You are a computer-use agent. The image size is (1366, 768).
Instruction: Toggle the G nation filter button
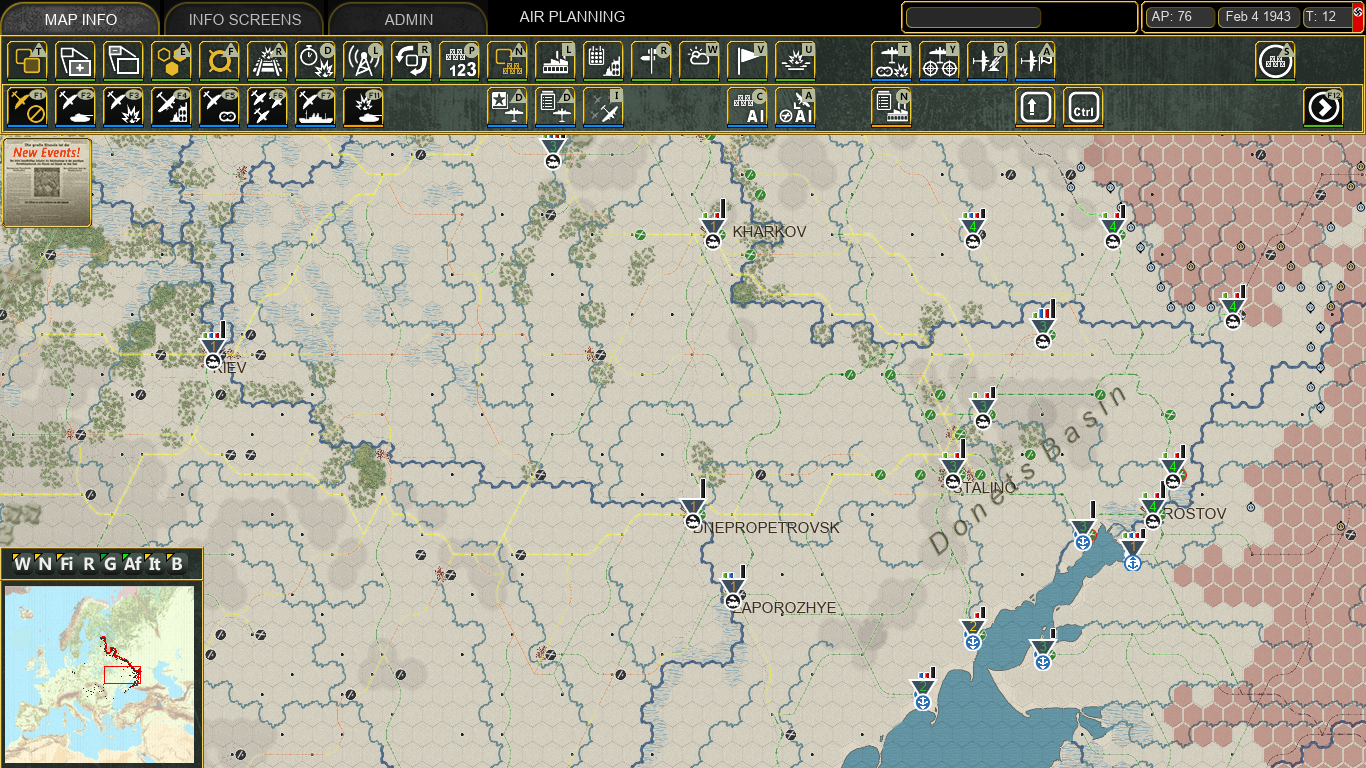click(x=110, y=564)
